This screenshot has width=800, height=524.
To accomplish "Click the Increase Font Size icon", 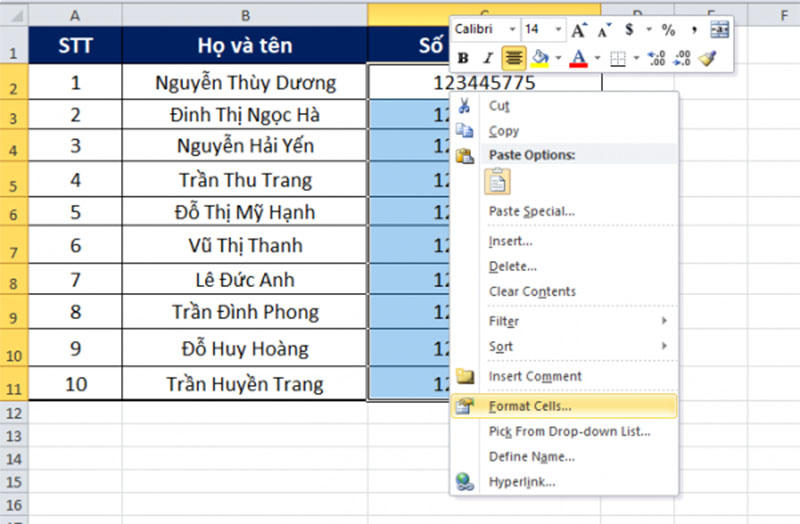I will 579,30.
